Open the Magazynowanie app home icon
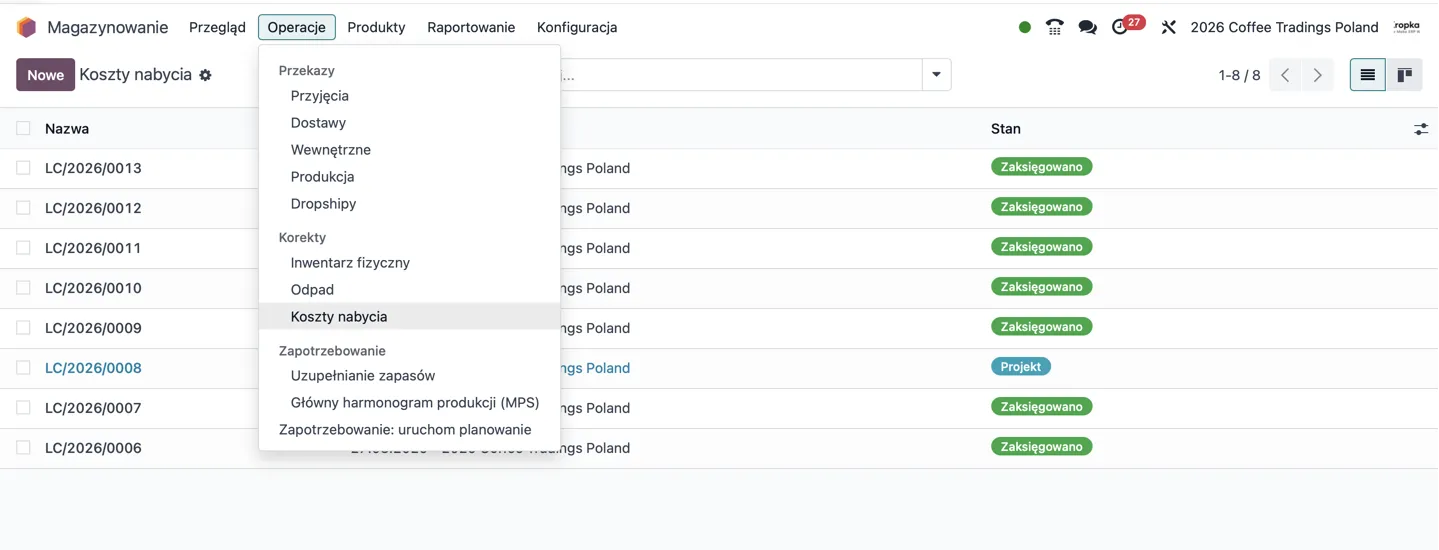The image size is (1439, 550). (x=26, y=27)
